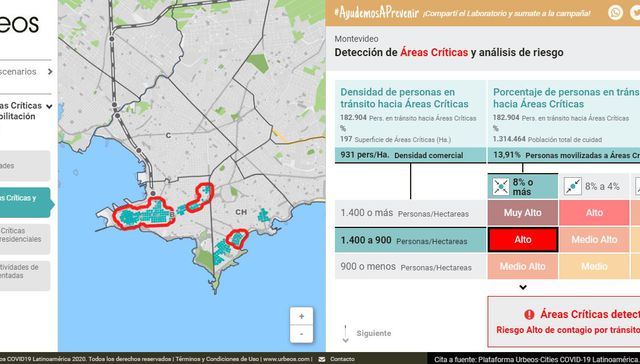Image resolution: width=640 pixels, height=364 pixels.
Task: Select the '8% o más' column header
Action: [522, 186]
